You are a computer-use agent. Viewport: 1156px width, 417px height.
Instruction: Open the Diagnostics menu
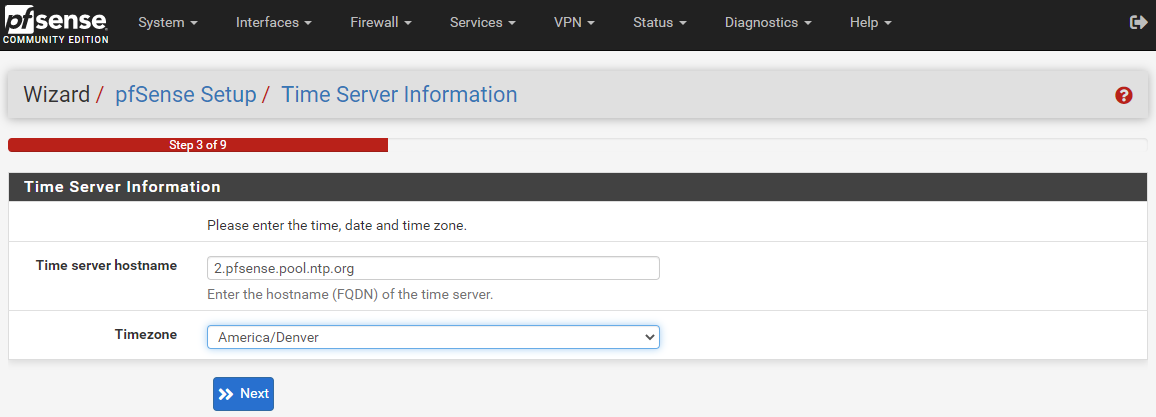pyautogui.click(x=768, y=23)
